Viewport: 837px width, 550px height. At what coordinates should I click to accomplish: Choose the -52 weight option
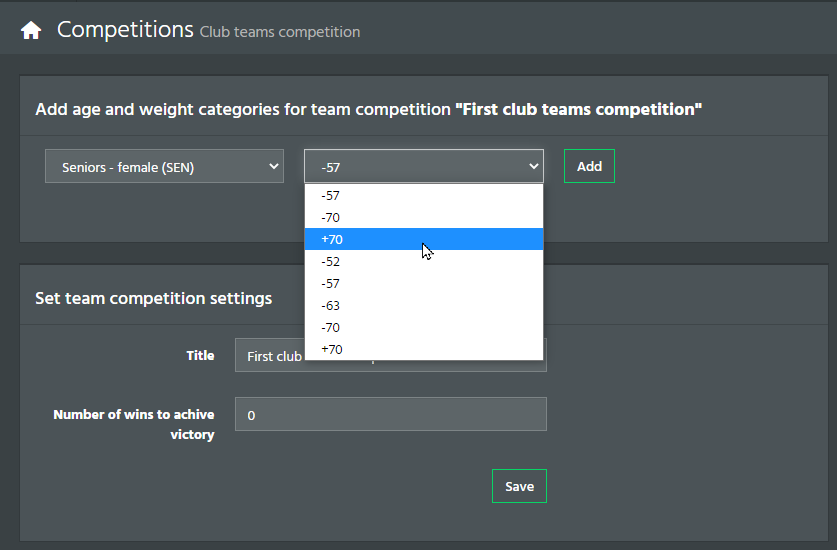click(424, 261)
